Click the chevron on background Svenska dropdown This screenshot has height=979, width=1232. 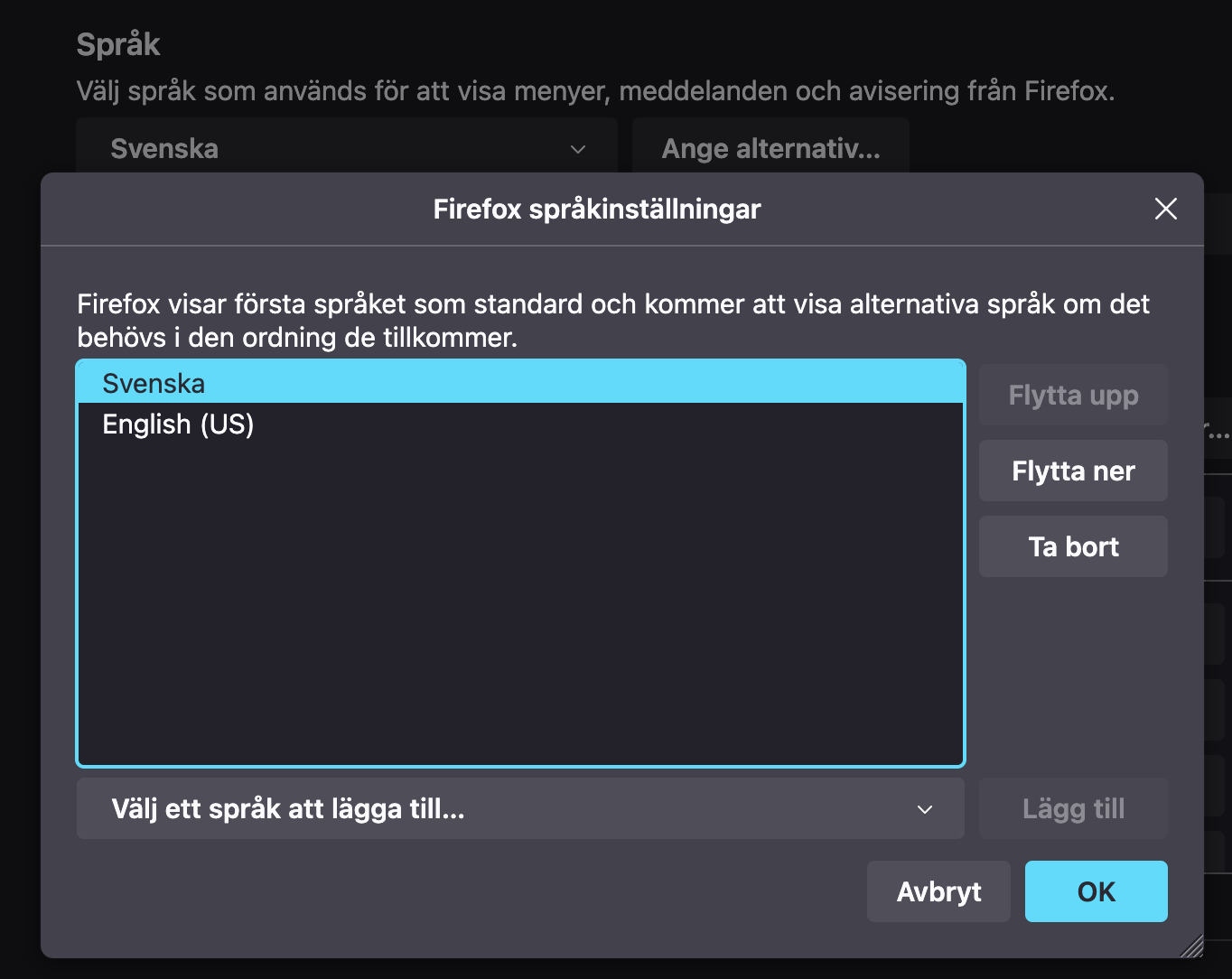point(578,149)
